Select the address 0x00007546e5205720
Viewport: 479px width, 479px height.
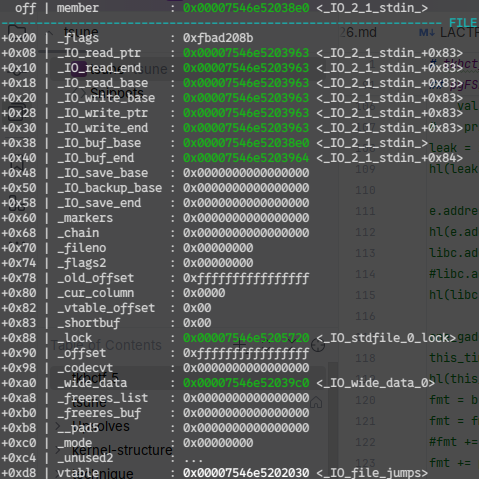pos(246,338)
